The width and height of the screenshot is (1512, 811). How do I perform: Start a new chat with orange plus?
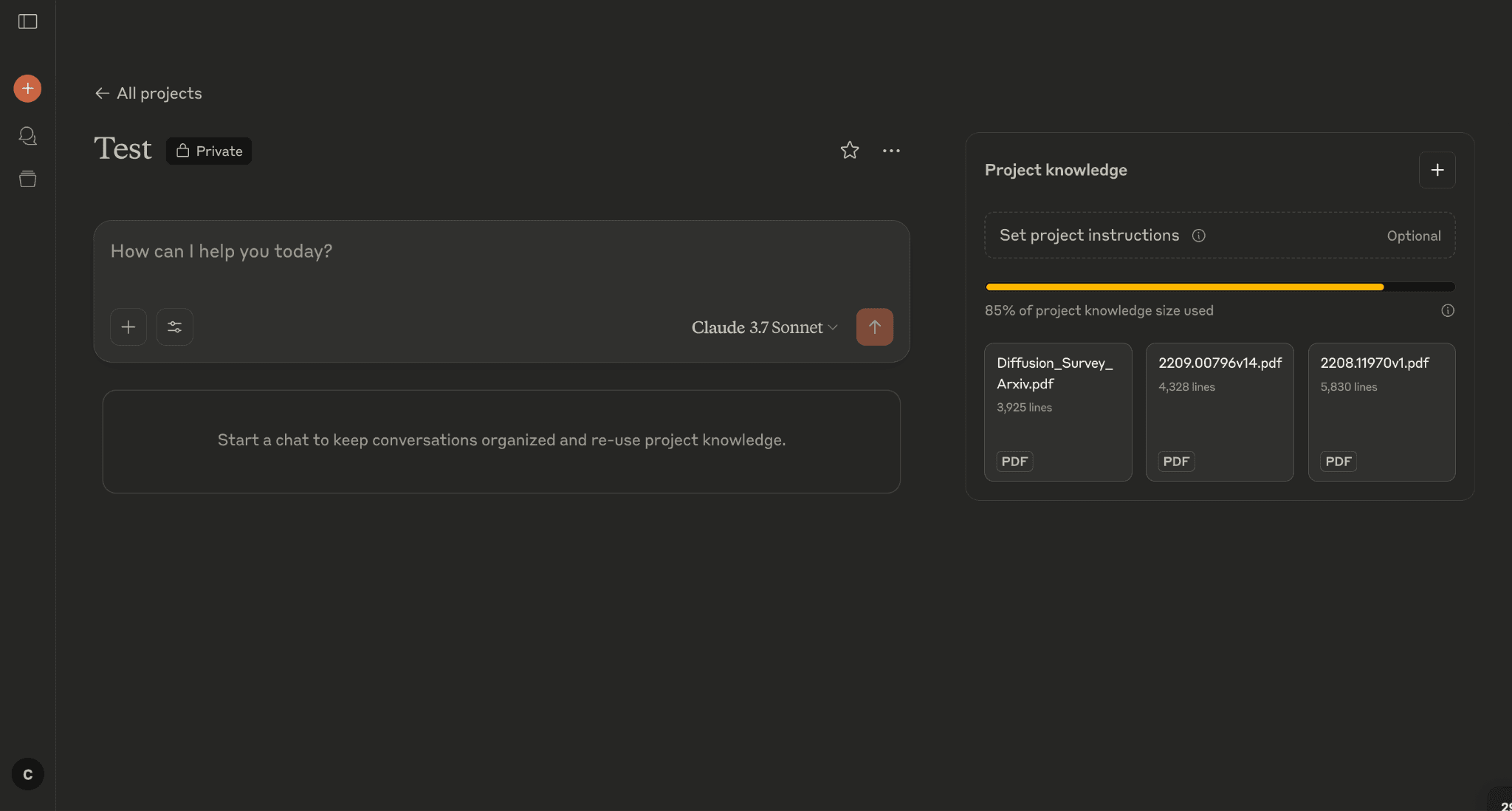tap(27, 89)
